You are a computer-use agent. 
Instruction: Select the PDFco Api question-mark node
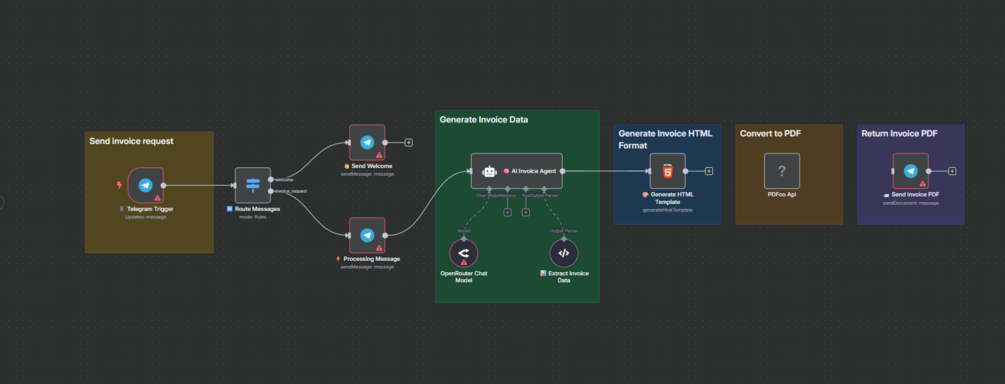782,171
